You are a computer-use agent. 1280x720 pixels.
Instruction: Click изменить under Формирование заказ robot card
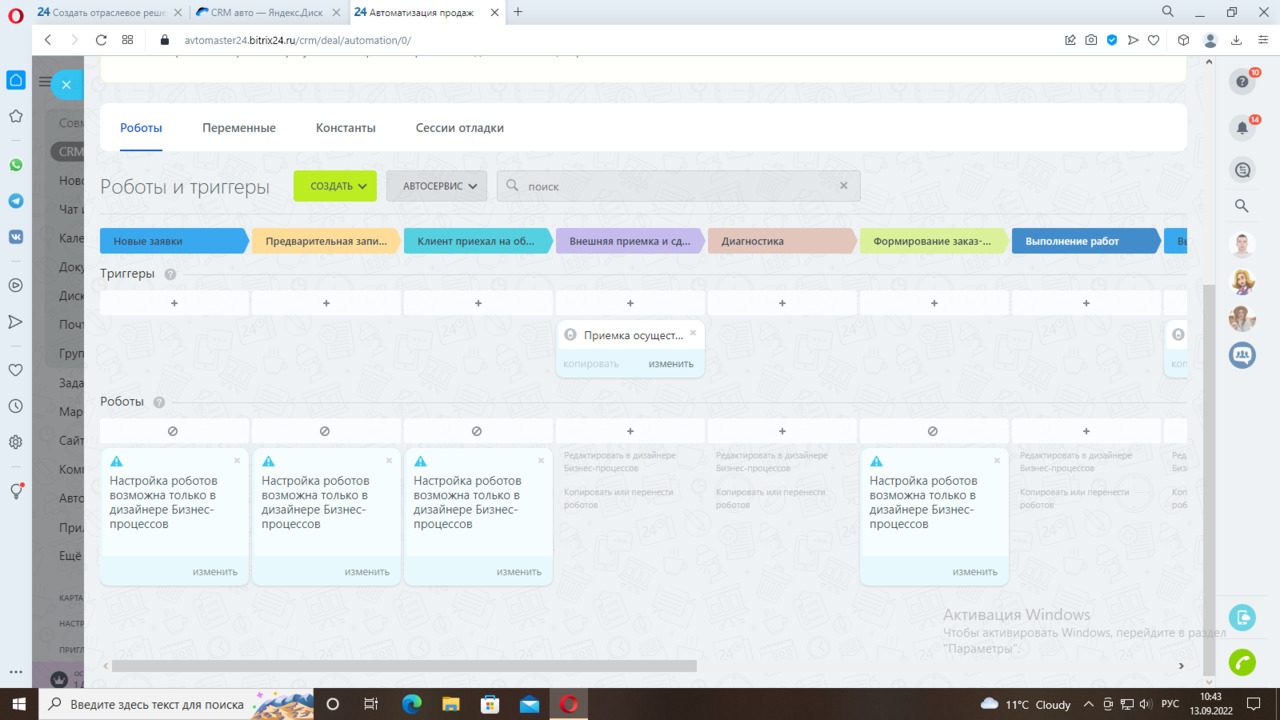pos(975,572)
